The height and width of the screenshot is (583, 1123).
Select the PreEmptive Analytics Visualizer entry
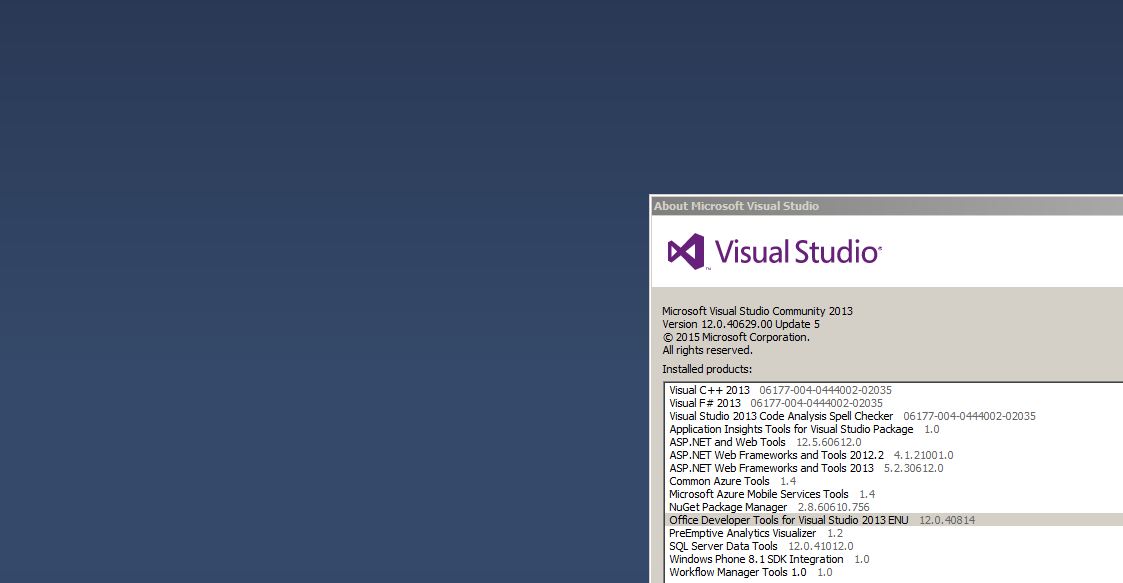coord(894,533)
